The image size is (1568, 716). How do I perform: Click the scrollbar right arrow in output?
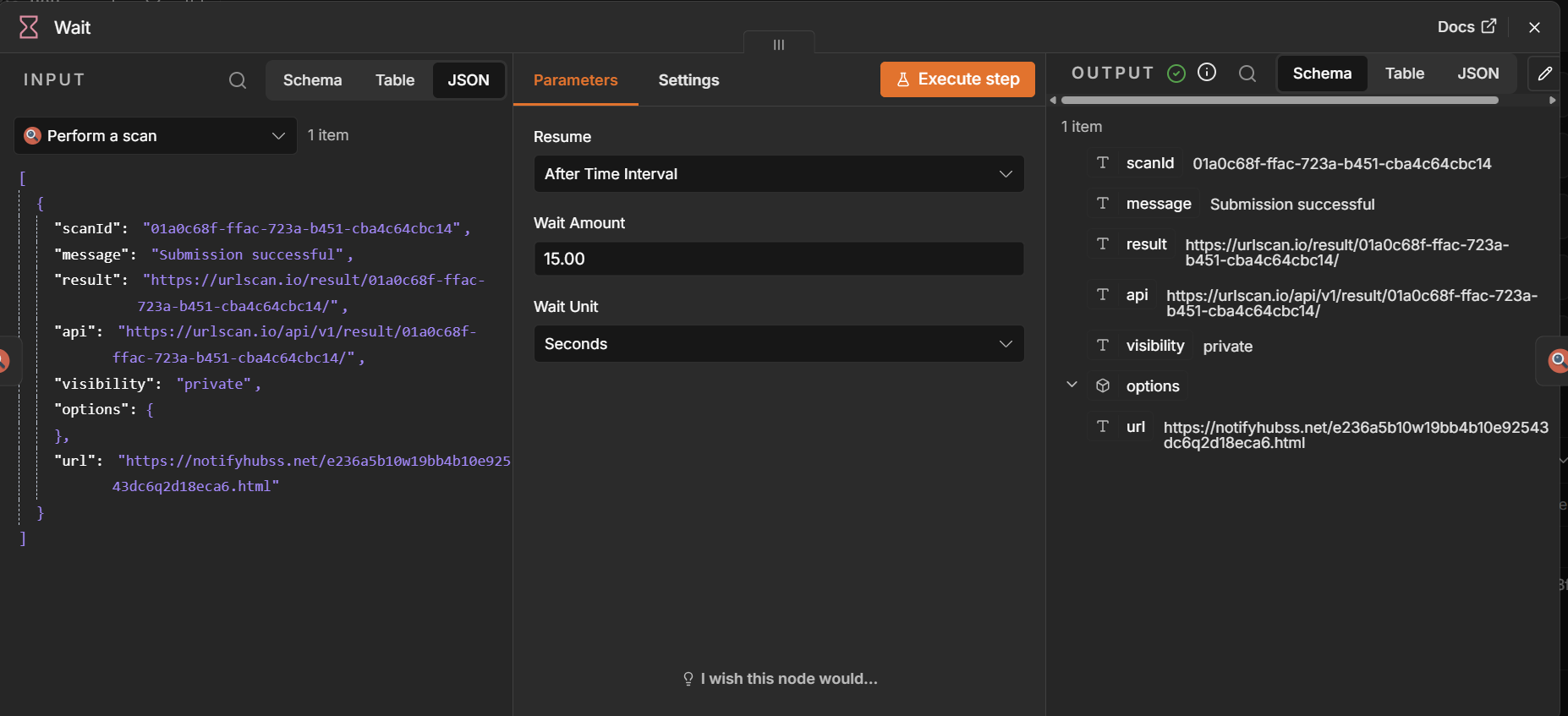[1552, 100]
